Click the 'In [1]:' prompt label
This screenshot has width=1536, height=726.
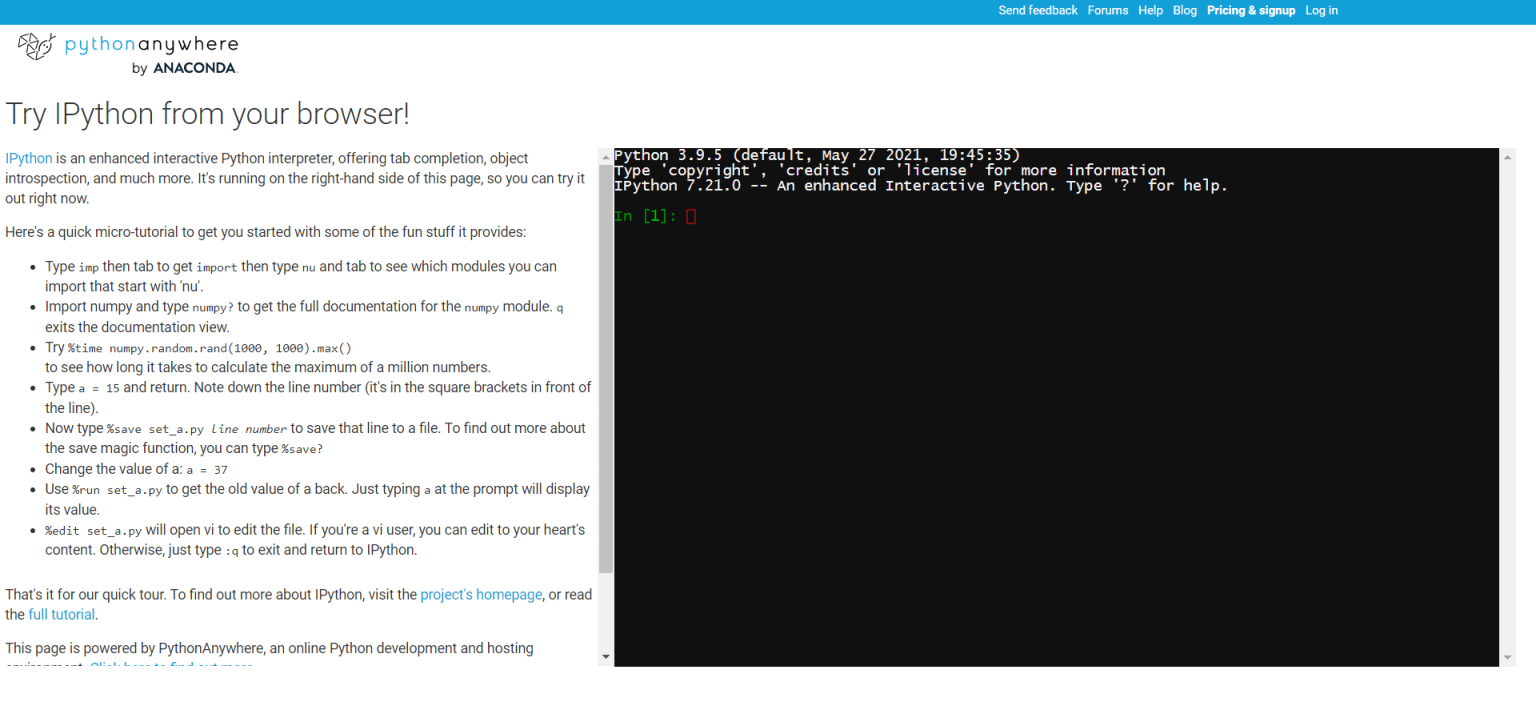646,216
